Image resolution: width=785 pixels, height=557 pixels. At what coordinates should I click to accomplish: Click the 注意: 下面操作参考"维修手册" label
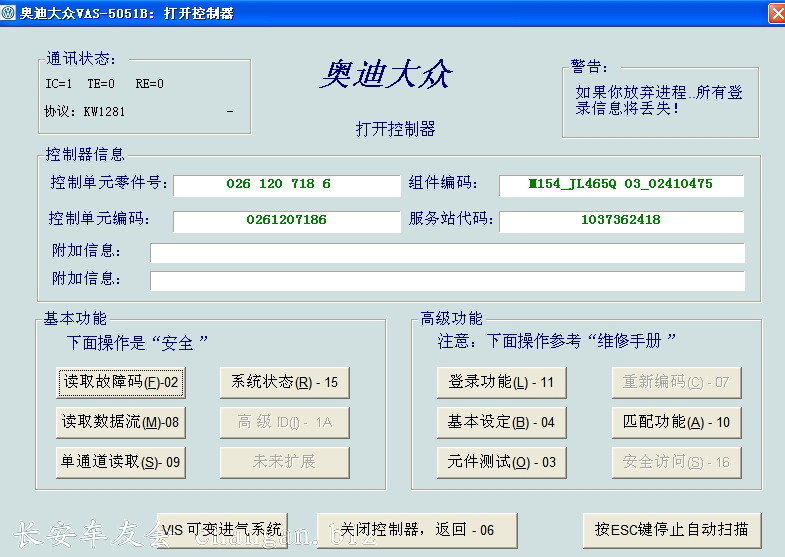tap(557, 341)
